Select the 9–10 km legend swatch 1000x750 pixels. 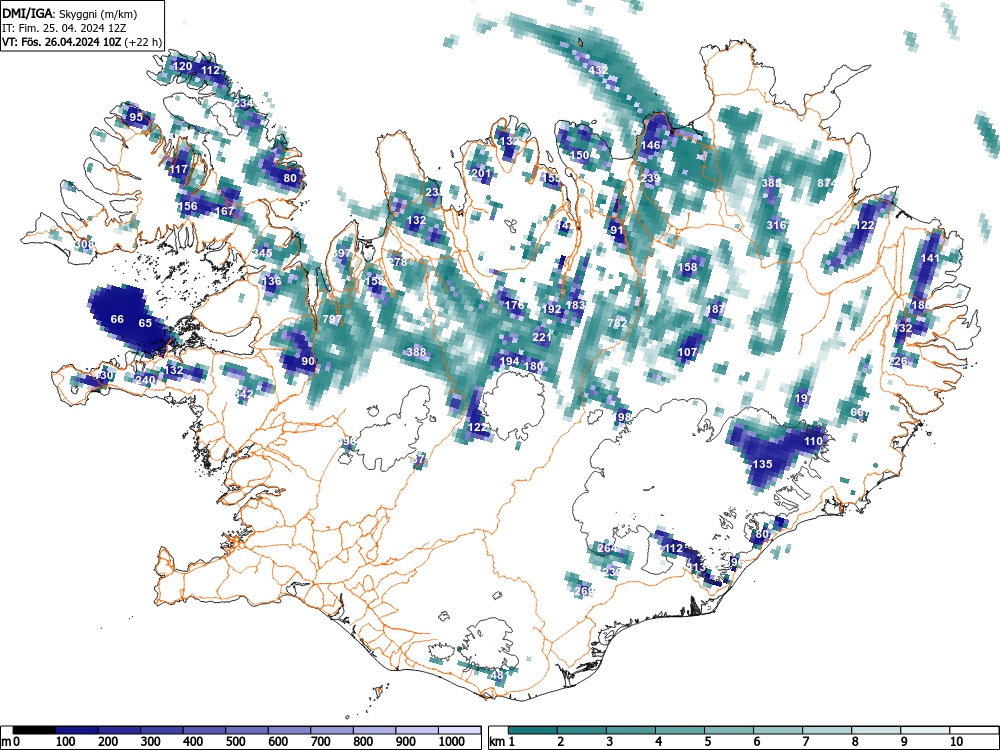point(925,730)
